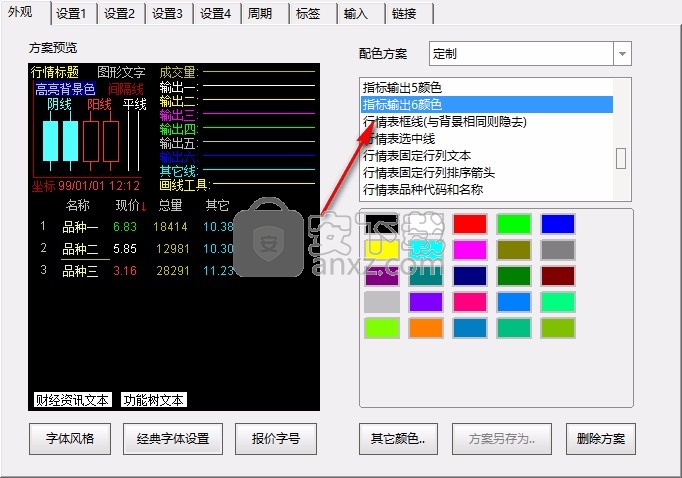This screenshot has width=682, height=478.
Task: Open the 设置4 tab
Action: 217,13
